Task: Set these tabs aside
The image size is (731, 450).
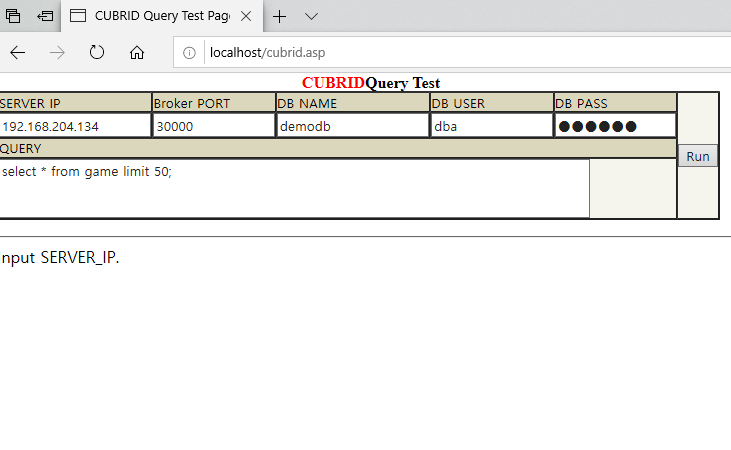Action: point(45,16)
